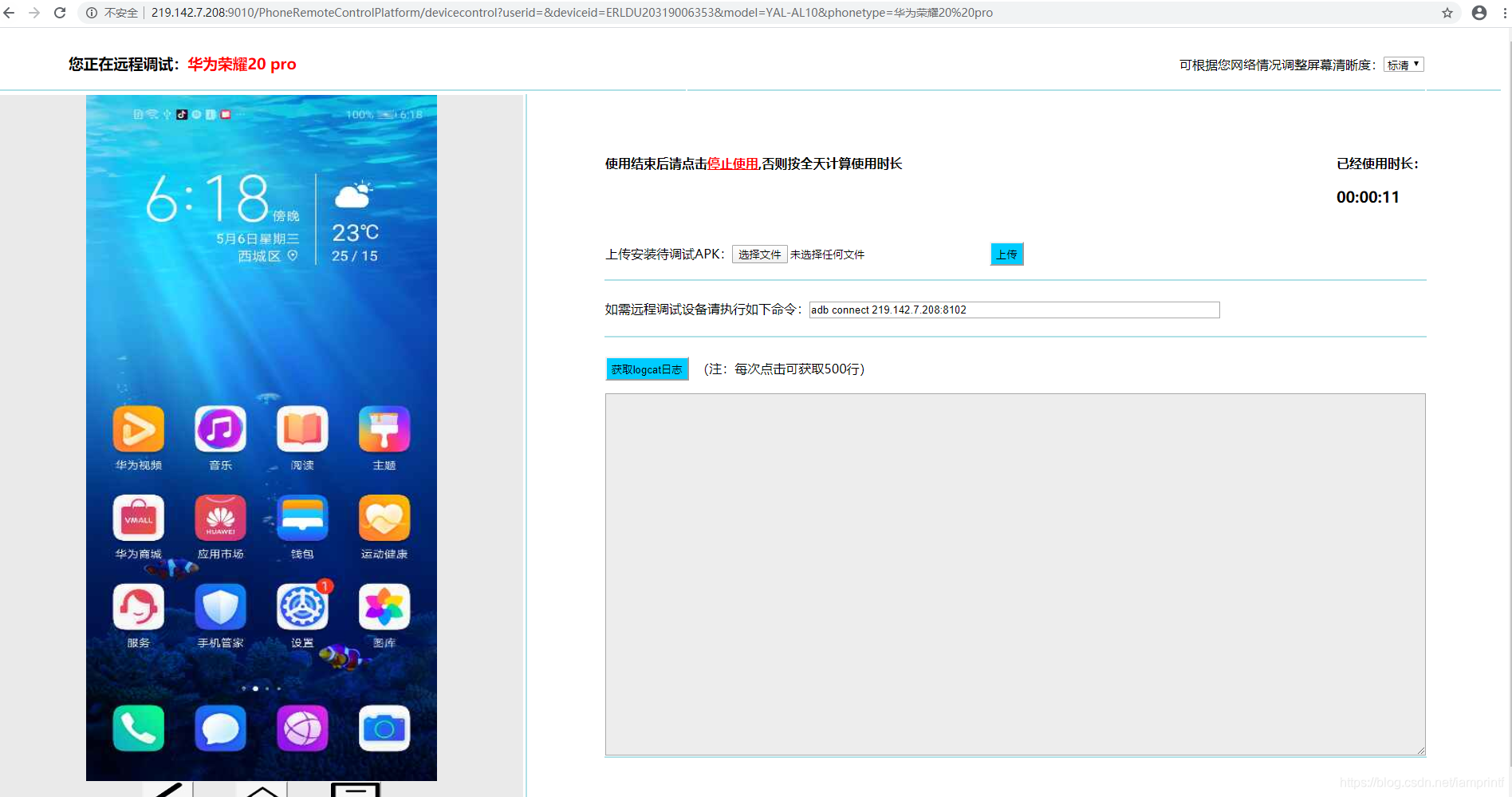
Task: Click the bookmark star in the address bar
Action: [x=1447, y=13]
